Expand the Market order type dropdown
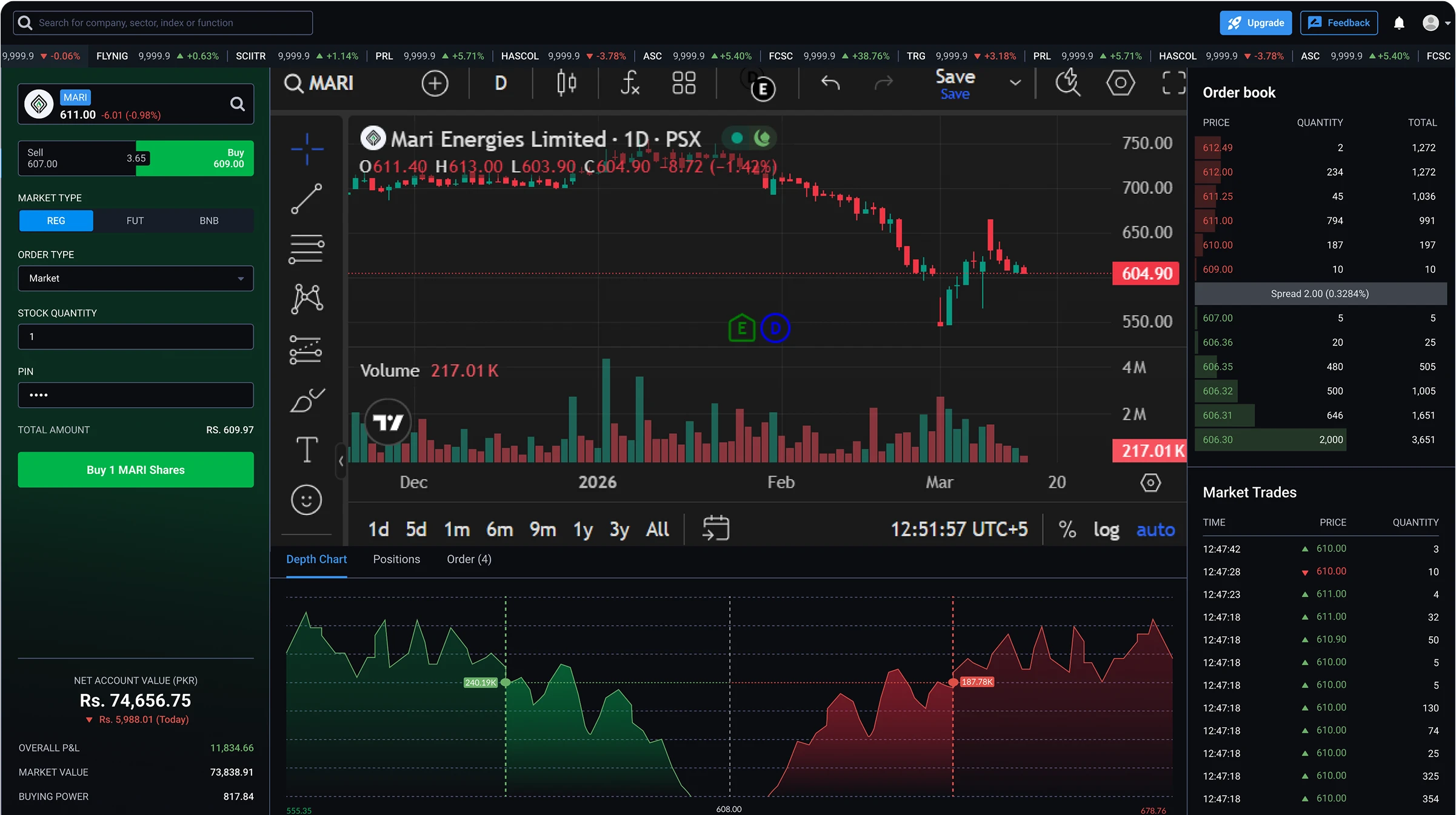The image size is (1456, 815). click(136, 278)
